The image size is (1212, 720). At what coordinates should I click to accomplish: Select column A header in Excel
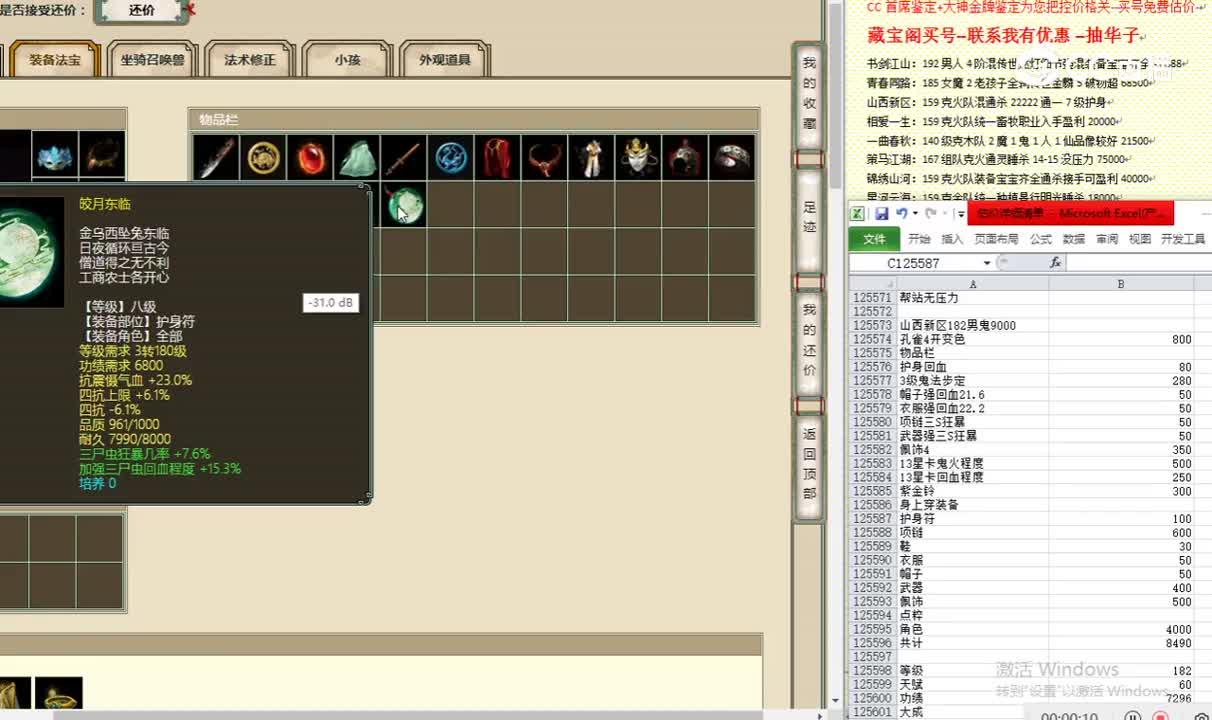(972, 284)
